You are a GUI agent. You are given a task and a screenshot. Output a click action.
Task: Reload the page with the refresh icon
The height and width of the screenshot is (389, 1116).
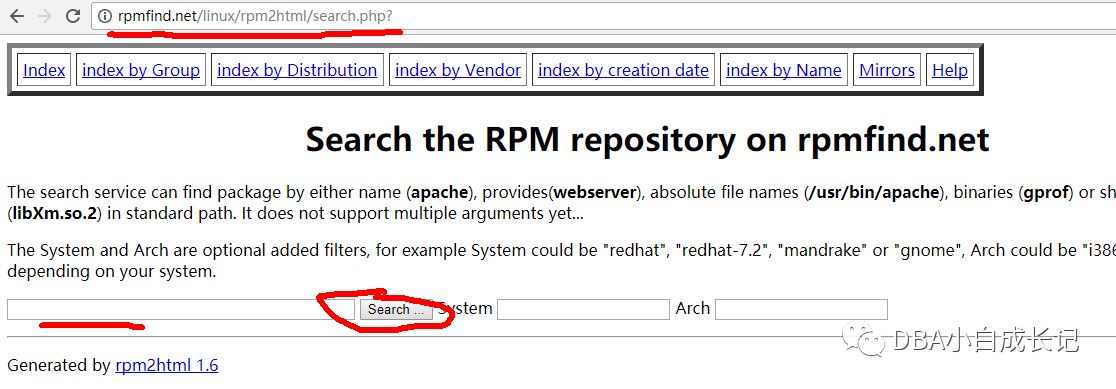coord(73,16)
